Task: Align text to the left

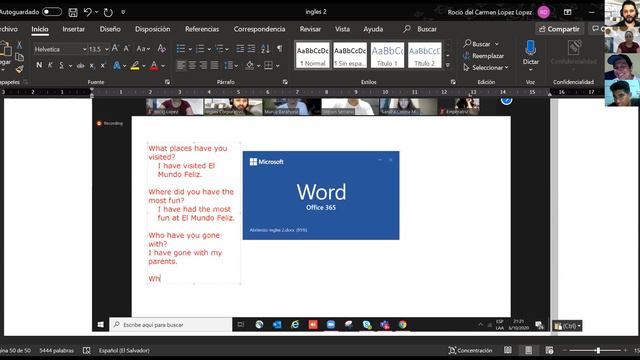Action: pyautogui.click(x=181, y=65)
